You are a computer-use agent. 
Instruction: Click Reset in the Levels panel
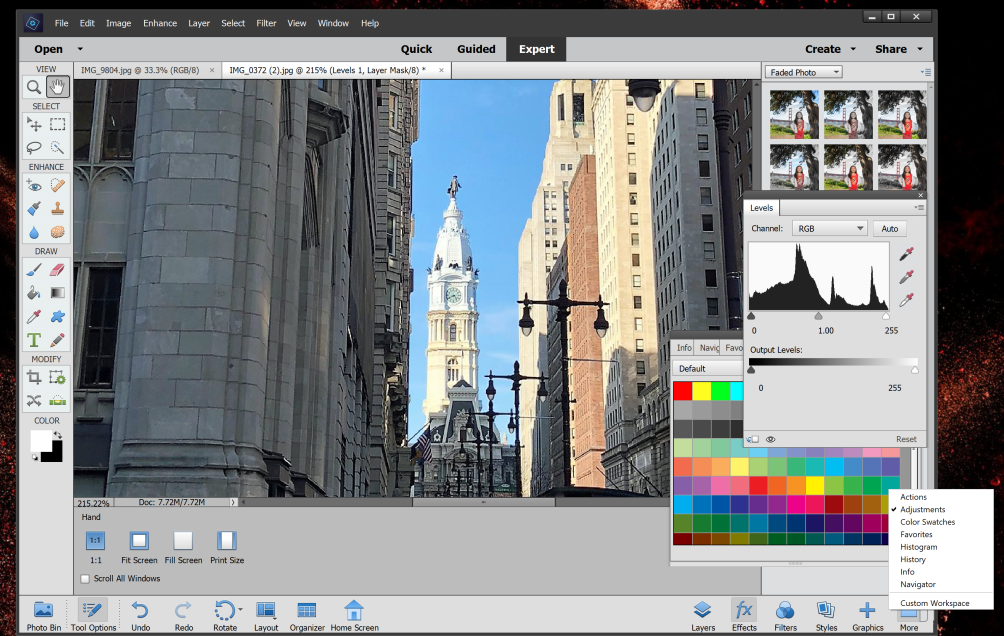click(x=905, y=439)
